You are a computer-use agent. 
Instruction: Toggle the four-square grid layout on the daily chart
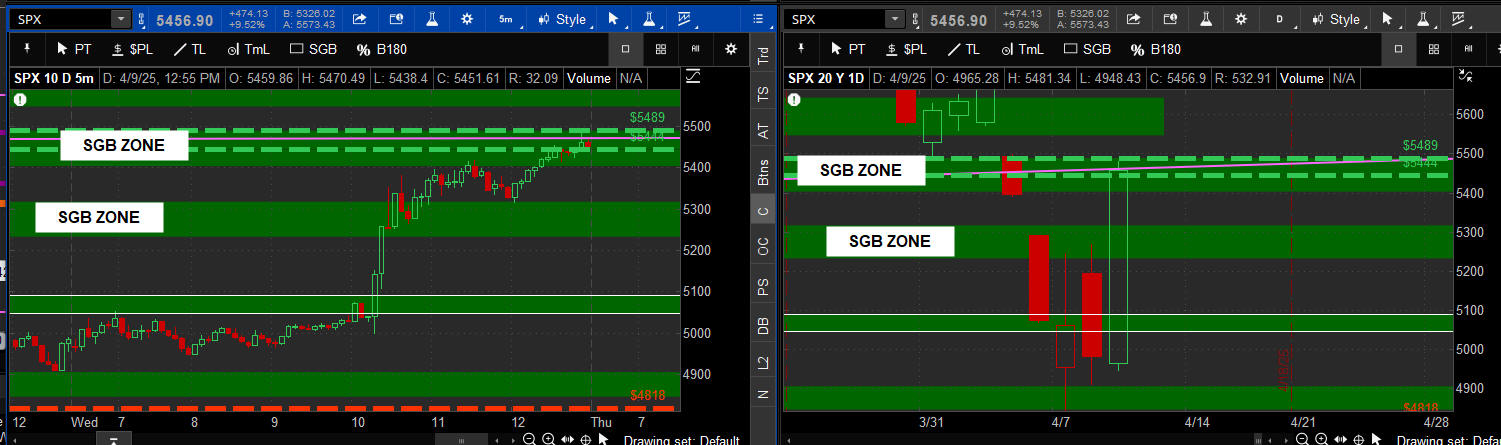(x=1434, y=48)
